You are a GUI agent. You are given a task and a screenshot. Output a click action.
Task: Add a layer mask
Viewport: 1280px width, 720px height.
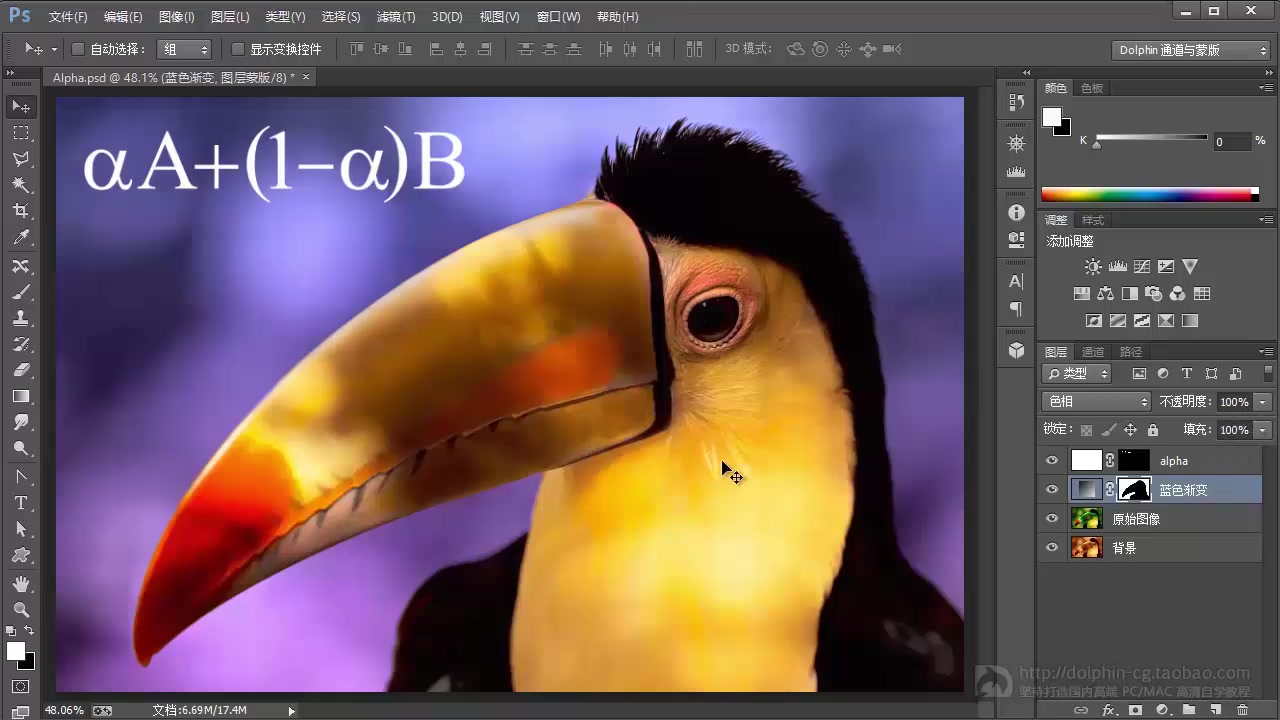(x=1135, y=710)
